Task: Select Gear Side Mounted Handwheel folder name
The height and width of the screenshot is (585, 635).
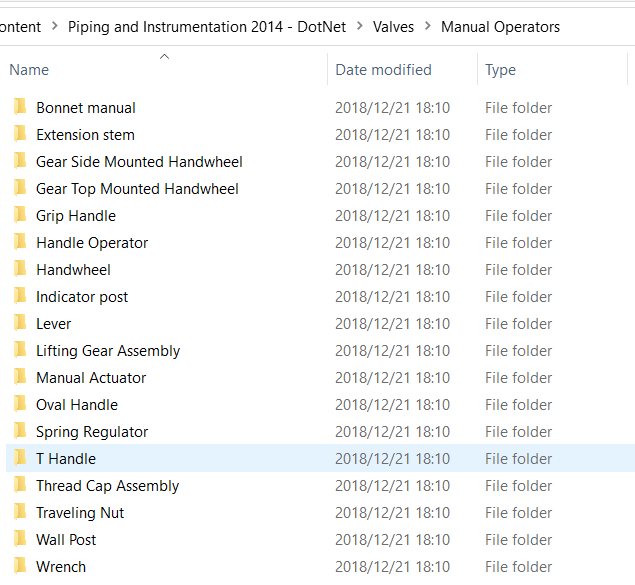Action: 139,162
